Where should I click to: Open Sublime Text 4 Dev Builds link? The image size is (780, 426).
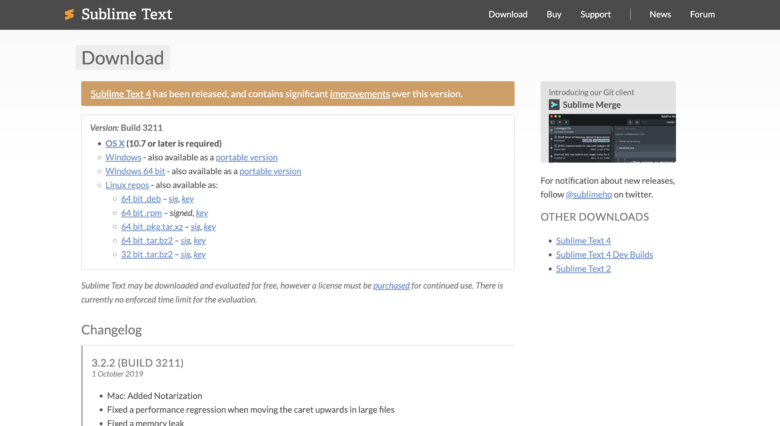(604, 255)
